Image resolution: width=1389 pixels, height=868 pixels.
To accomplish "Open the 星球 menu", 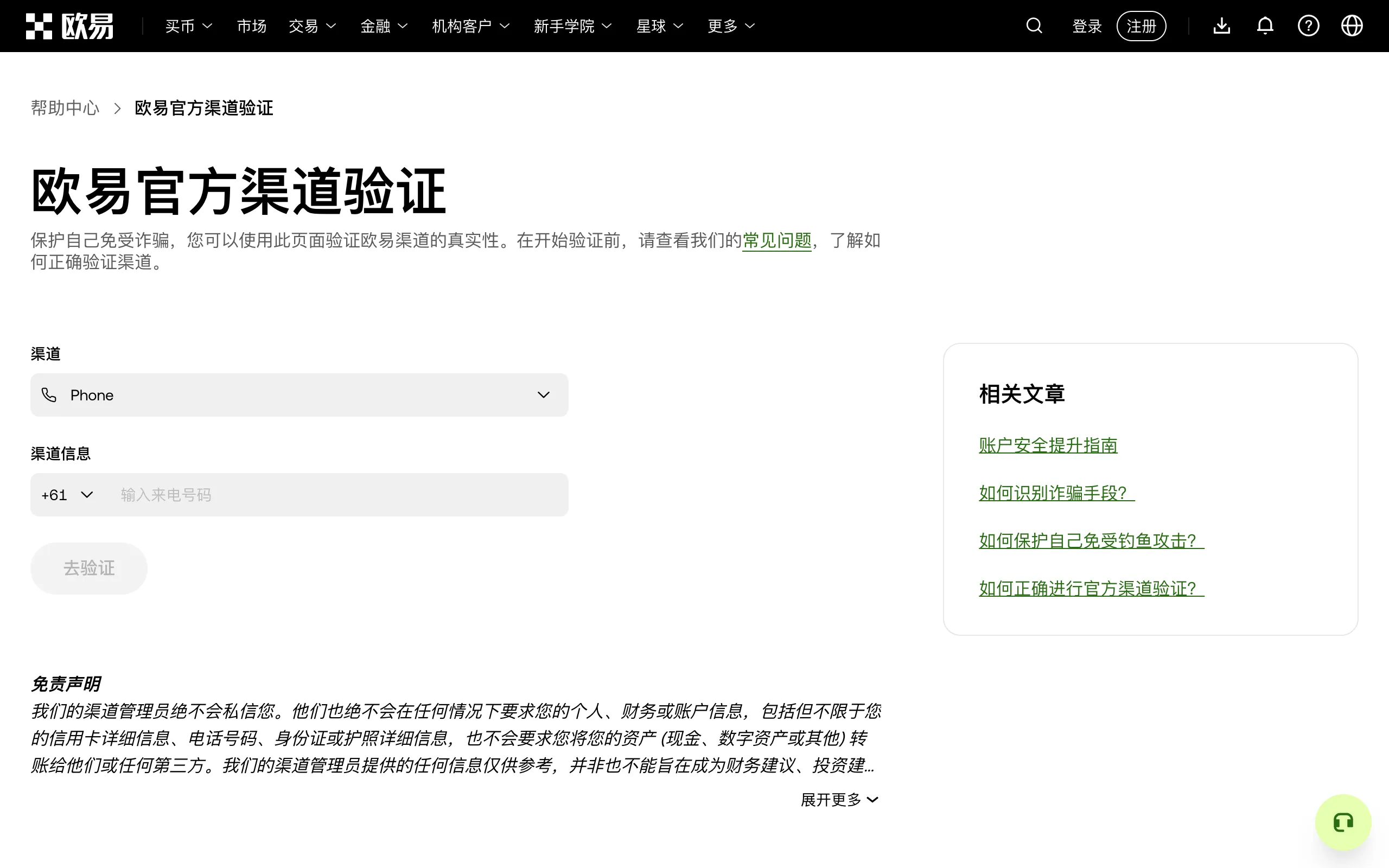I will tap(659, 26).
